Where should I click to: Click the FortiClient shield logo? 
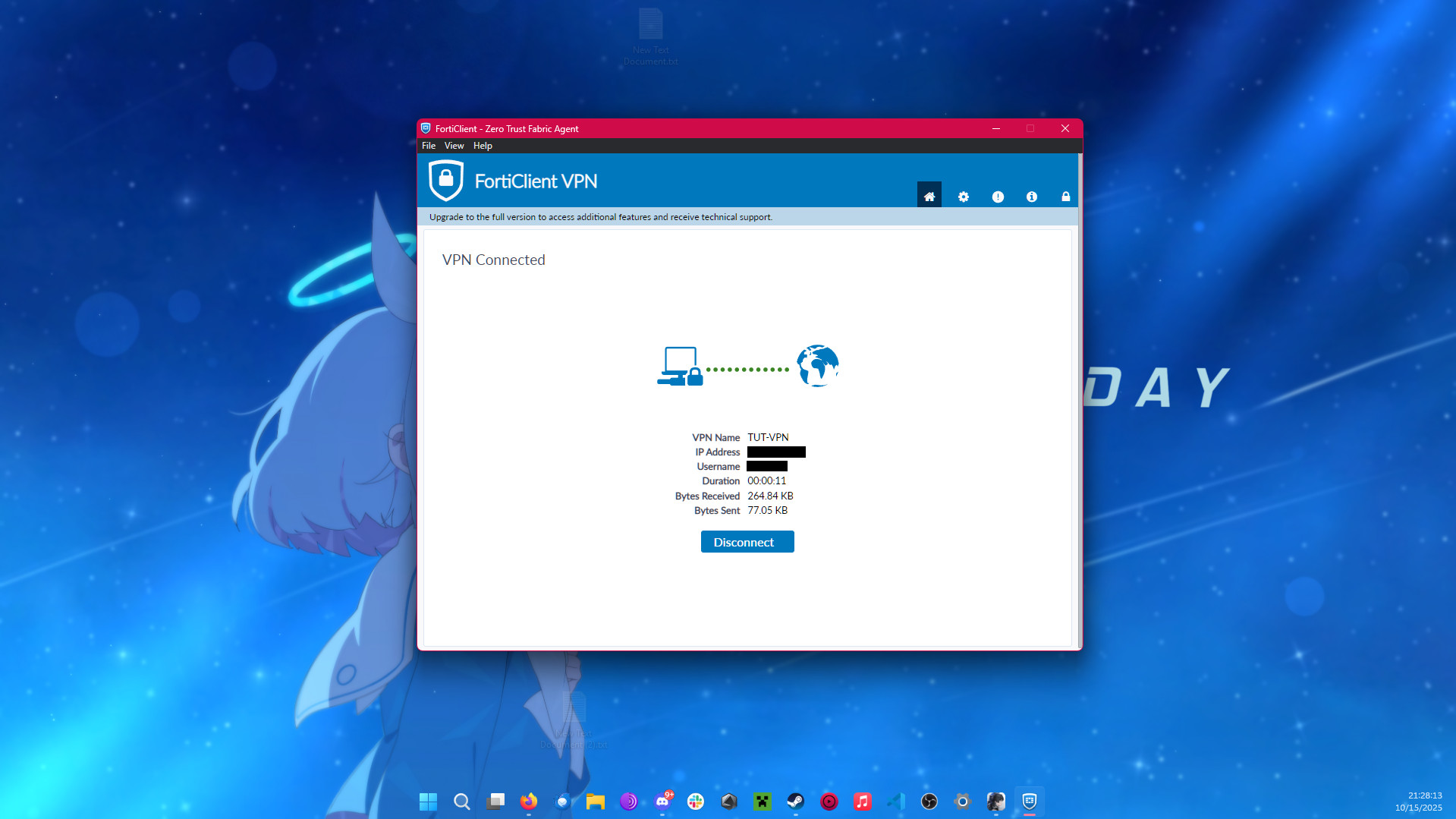click(446, 181)
